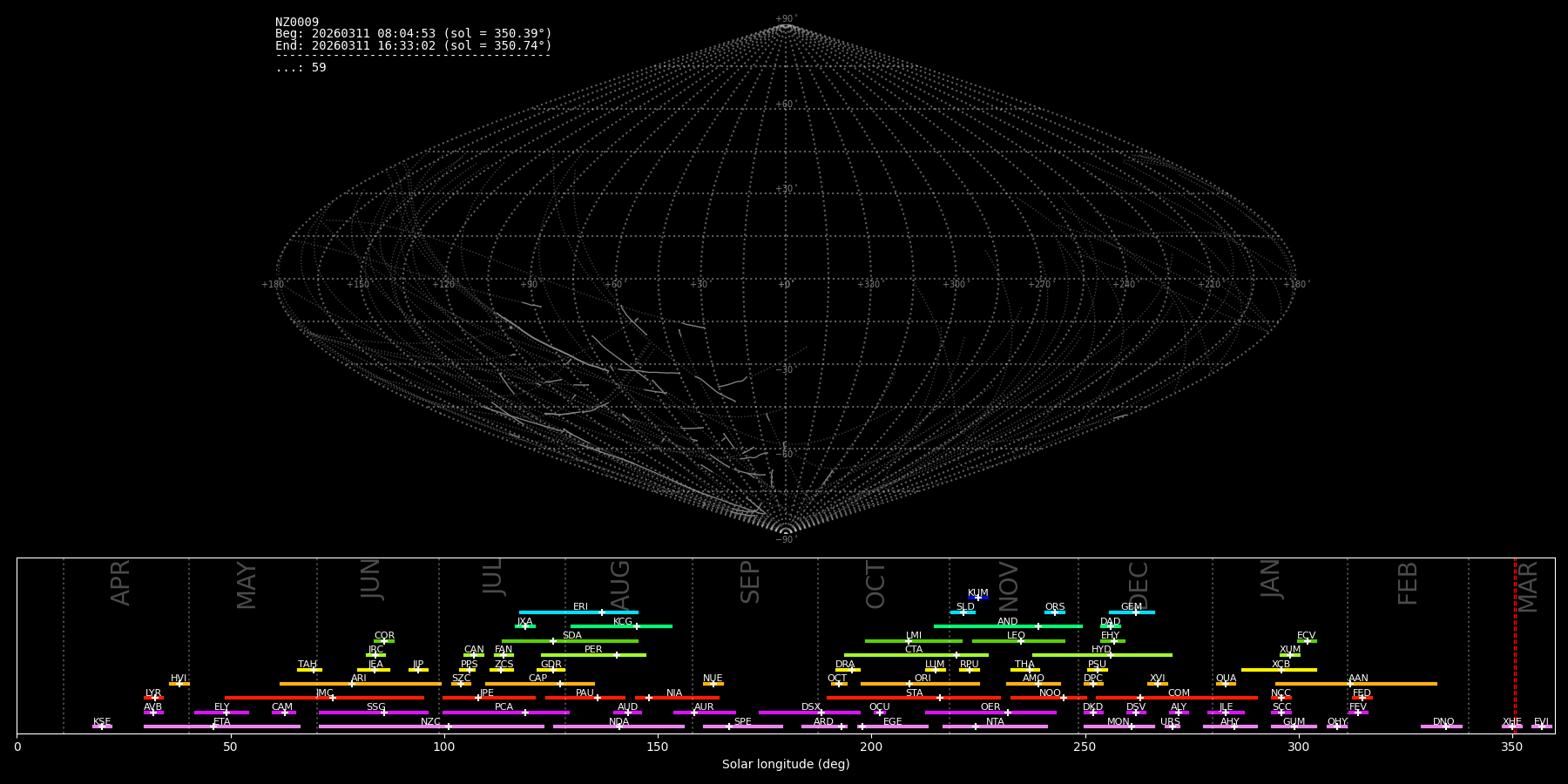This screenshot has width=1568, height=784.
Task: Click the URS shower label
Action: coord(1170,722)
